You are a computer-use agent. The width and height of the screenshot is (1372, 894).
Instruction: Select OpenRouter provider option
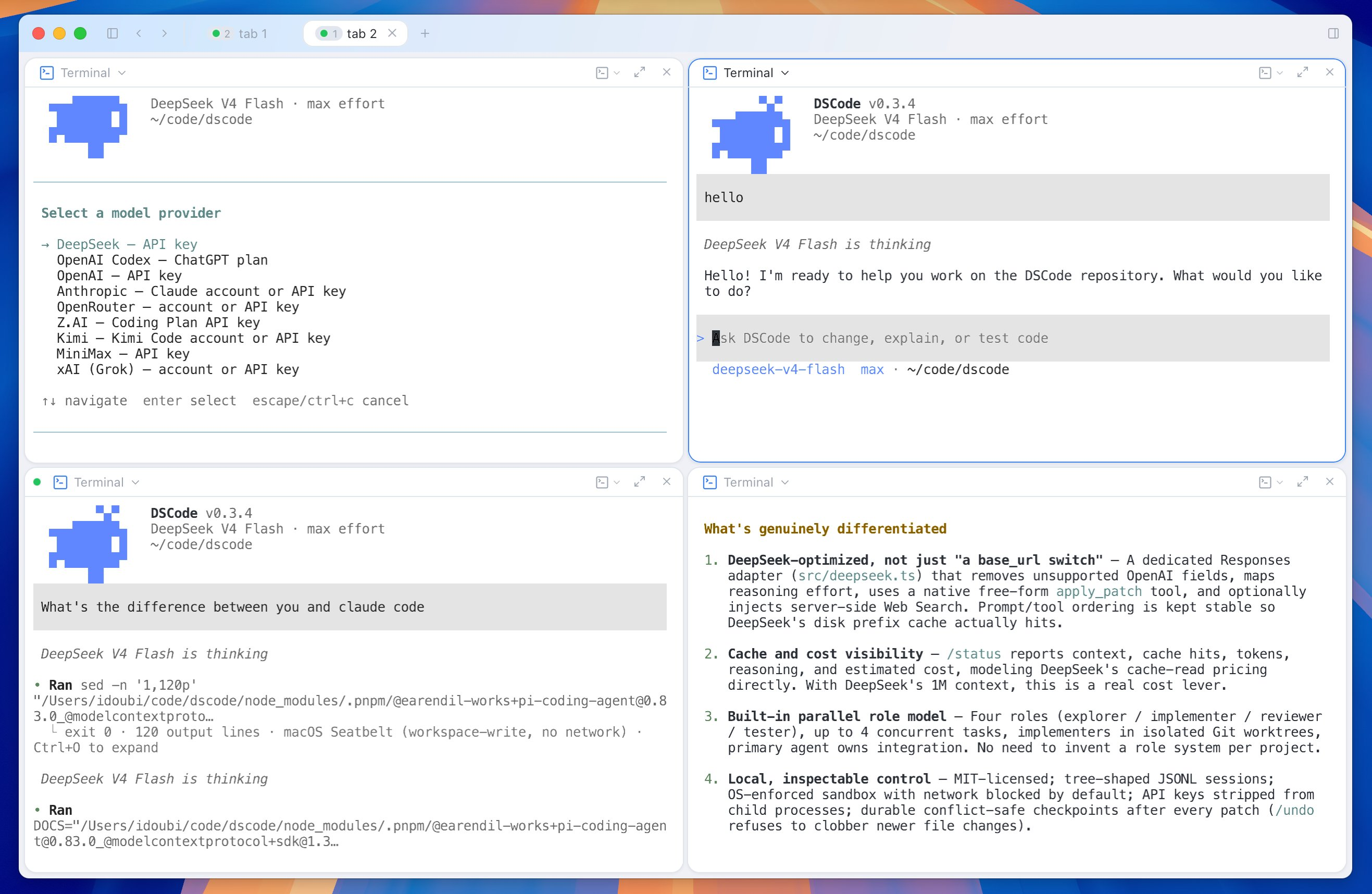pyautogui.click(x=178, y=307)
